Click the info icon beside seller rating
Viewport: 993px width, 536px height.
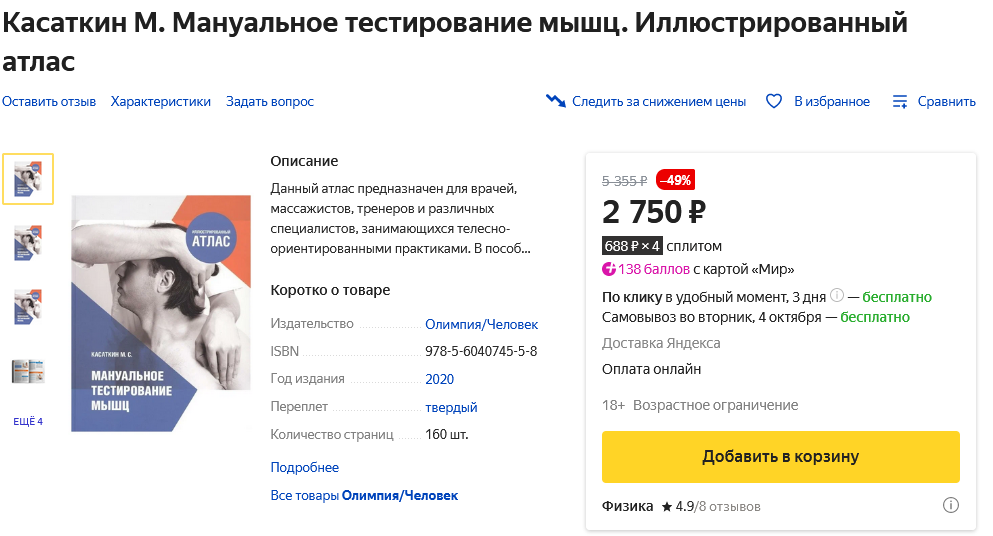coord(951,505)
